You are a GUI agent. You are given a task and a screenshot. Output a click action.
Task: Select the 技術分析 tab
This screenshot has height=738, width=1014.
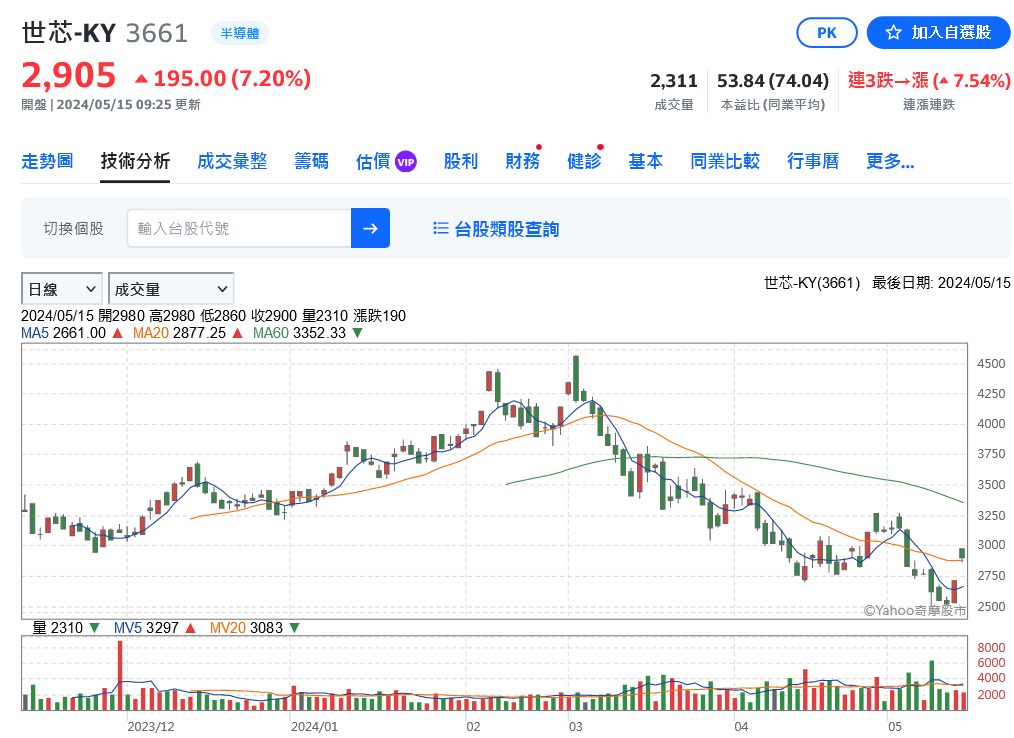coord(135,161)
